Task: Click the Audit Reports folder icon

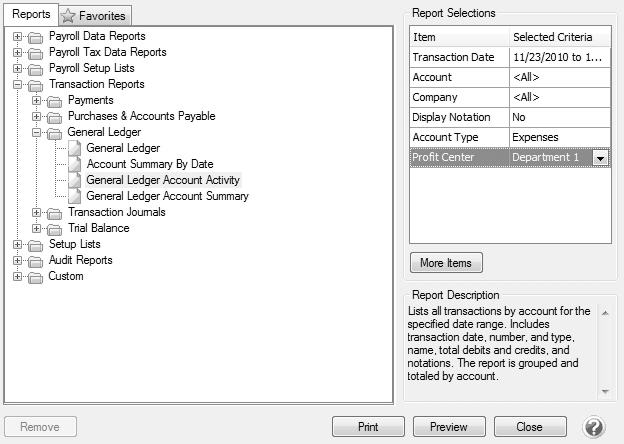Action: (x=36, y=260)
